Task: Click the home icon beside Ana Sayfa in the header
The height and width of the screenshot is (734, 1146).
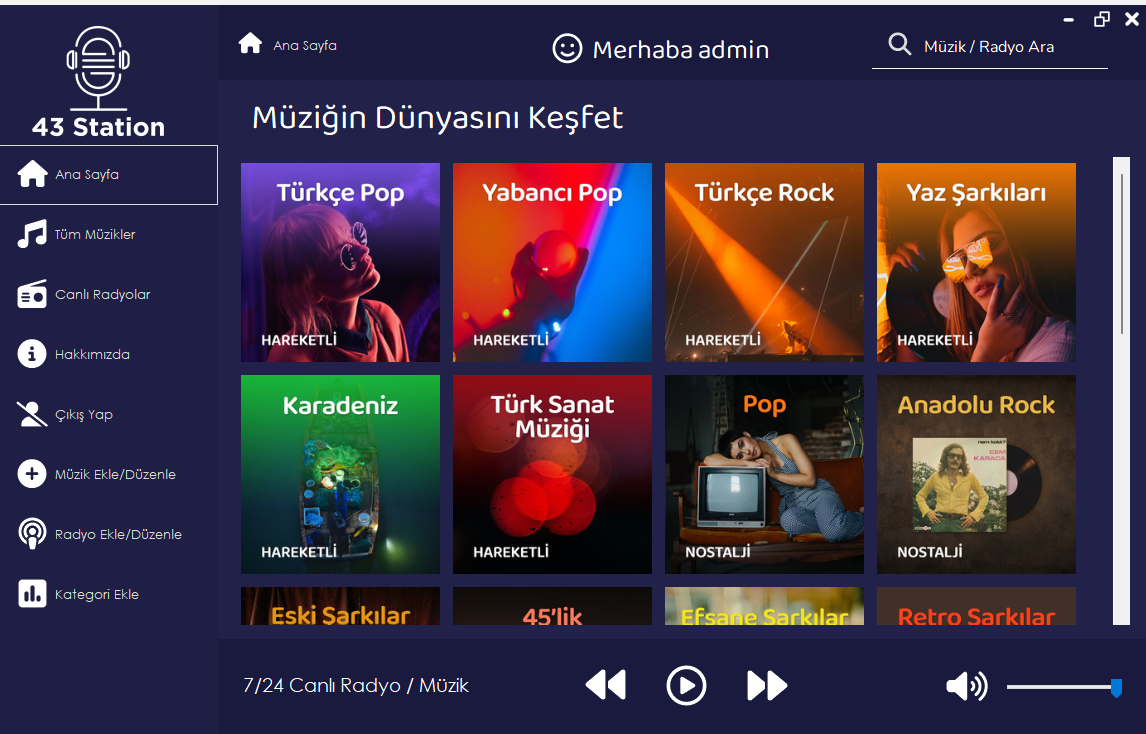Action: (250, 43)
